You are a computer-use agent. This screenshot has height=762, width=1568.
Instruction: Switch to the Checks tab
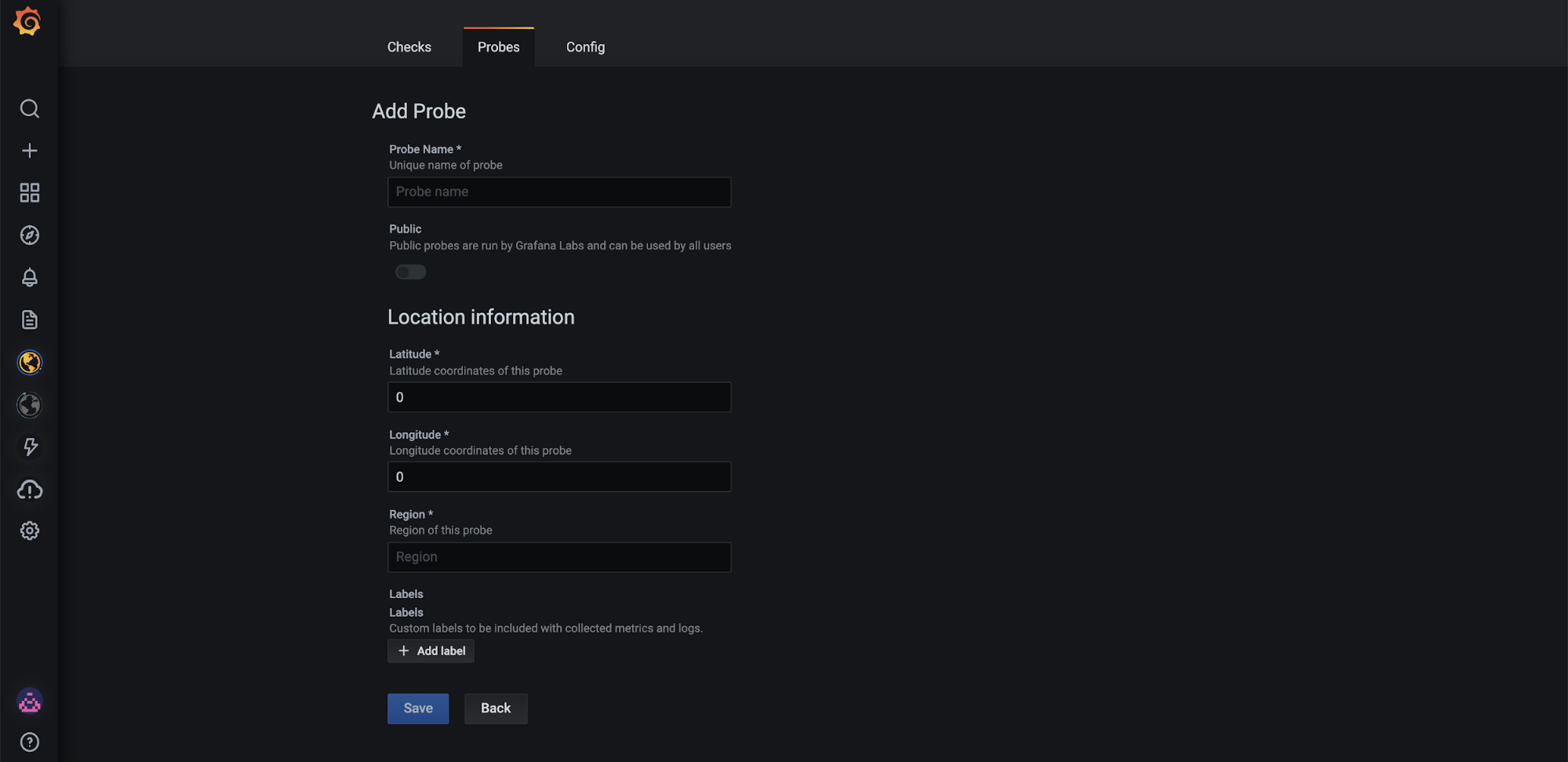pos(409,47)
